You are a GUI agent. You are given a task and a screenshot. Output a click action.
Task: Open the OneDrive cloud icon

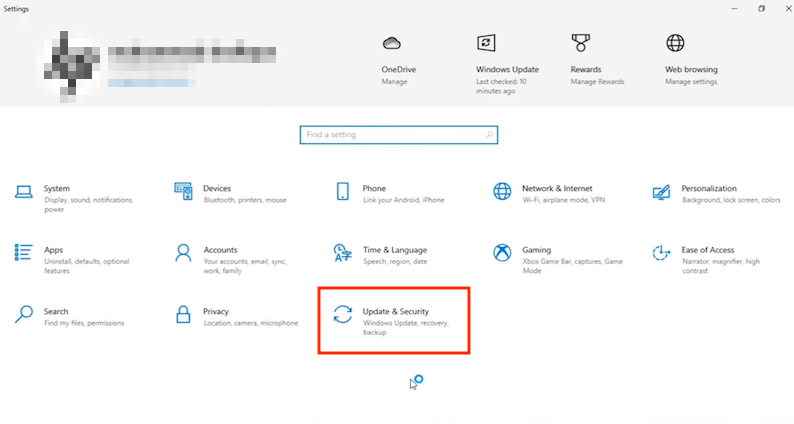[x=391, y=44]
